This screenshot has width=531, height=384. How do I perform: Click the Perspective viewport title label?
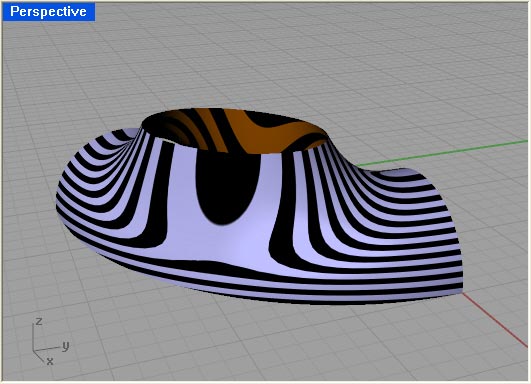point(48,12)
